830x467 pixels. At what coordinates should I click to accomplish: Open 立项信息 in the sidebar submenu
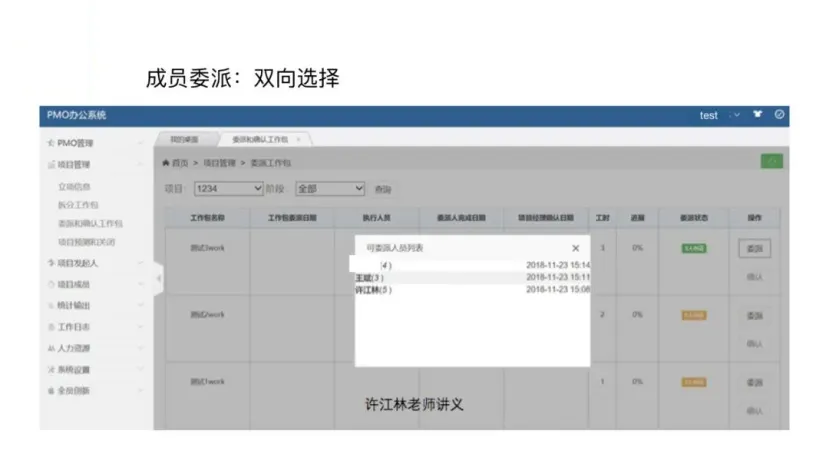[74, 186]
